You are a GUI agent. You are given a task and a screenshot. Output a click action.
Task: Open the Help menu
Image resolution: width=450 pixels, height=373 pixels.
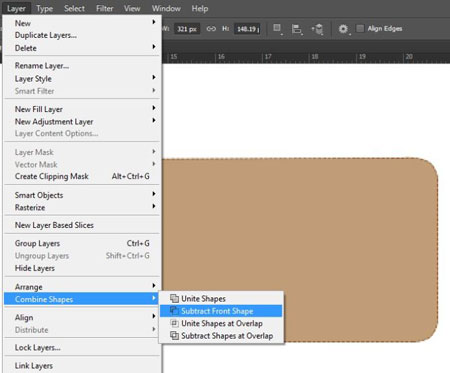coord(200,8)
